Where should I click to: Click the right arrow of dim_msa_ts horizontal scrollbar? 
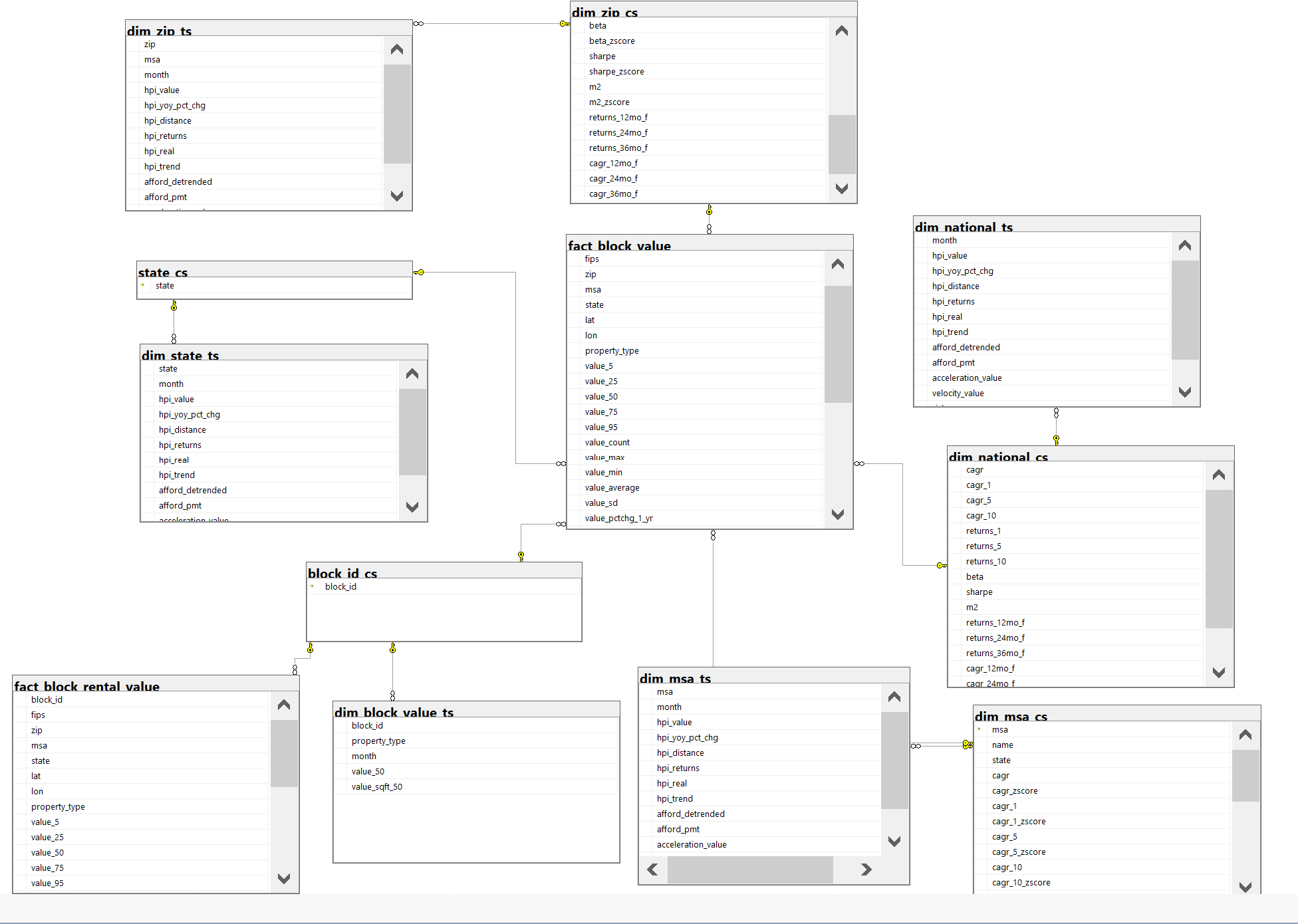coord(866,869)
